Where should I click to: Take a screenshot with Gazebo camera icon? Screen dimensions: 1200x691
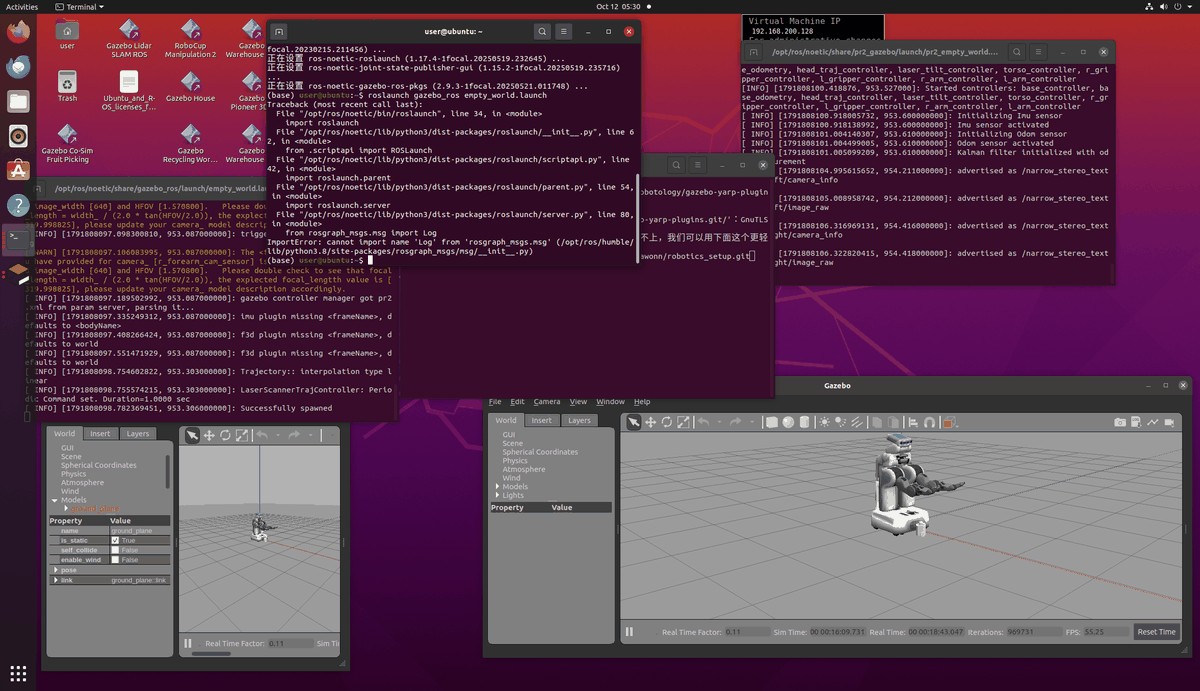[x=1121, y=422]
